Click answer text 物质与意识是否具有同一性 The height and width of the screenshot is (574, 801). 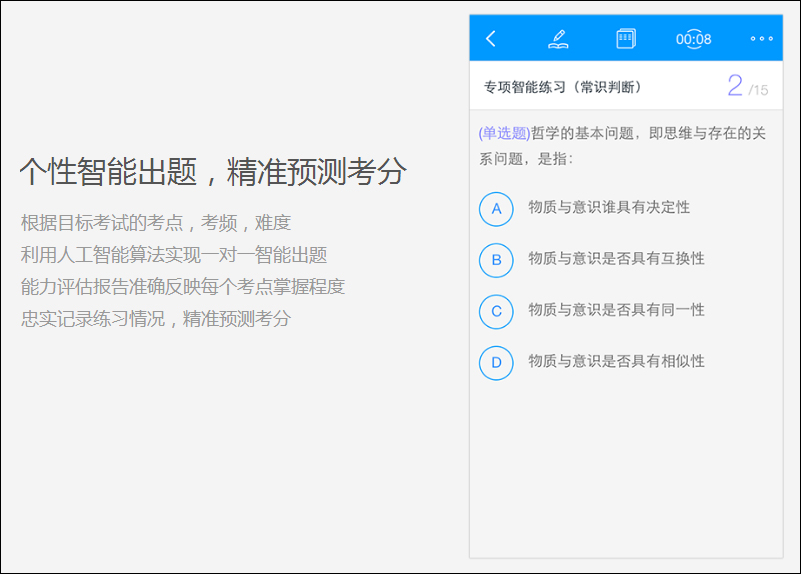click(616, 310)
